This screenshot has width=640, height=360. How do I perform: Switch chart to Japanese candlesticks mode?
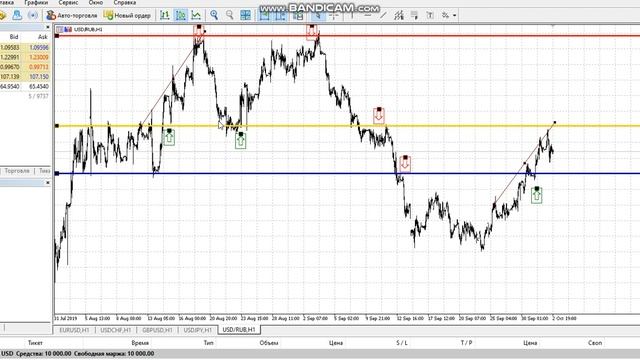(180, 15)
